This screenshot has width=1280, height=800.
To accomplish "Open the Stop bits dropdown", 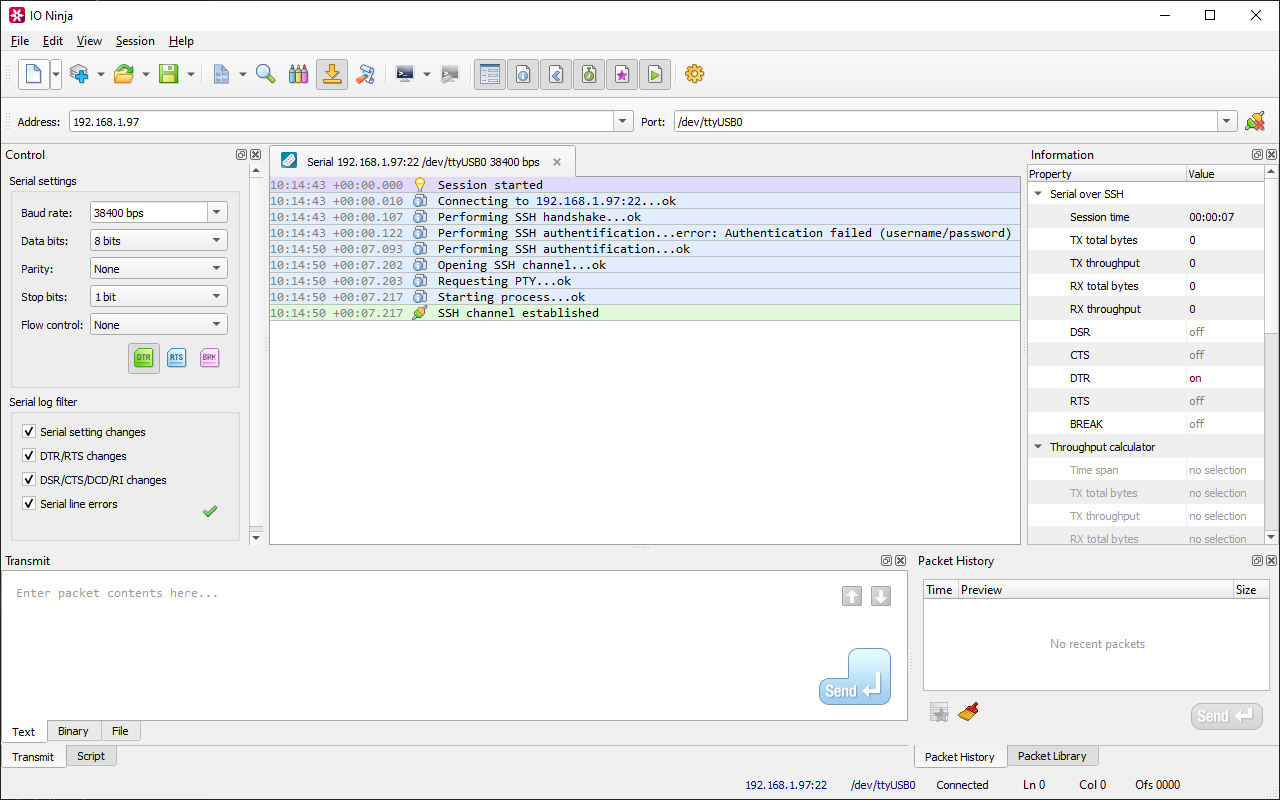I will pyautogui.click(x=159, y=297).
